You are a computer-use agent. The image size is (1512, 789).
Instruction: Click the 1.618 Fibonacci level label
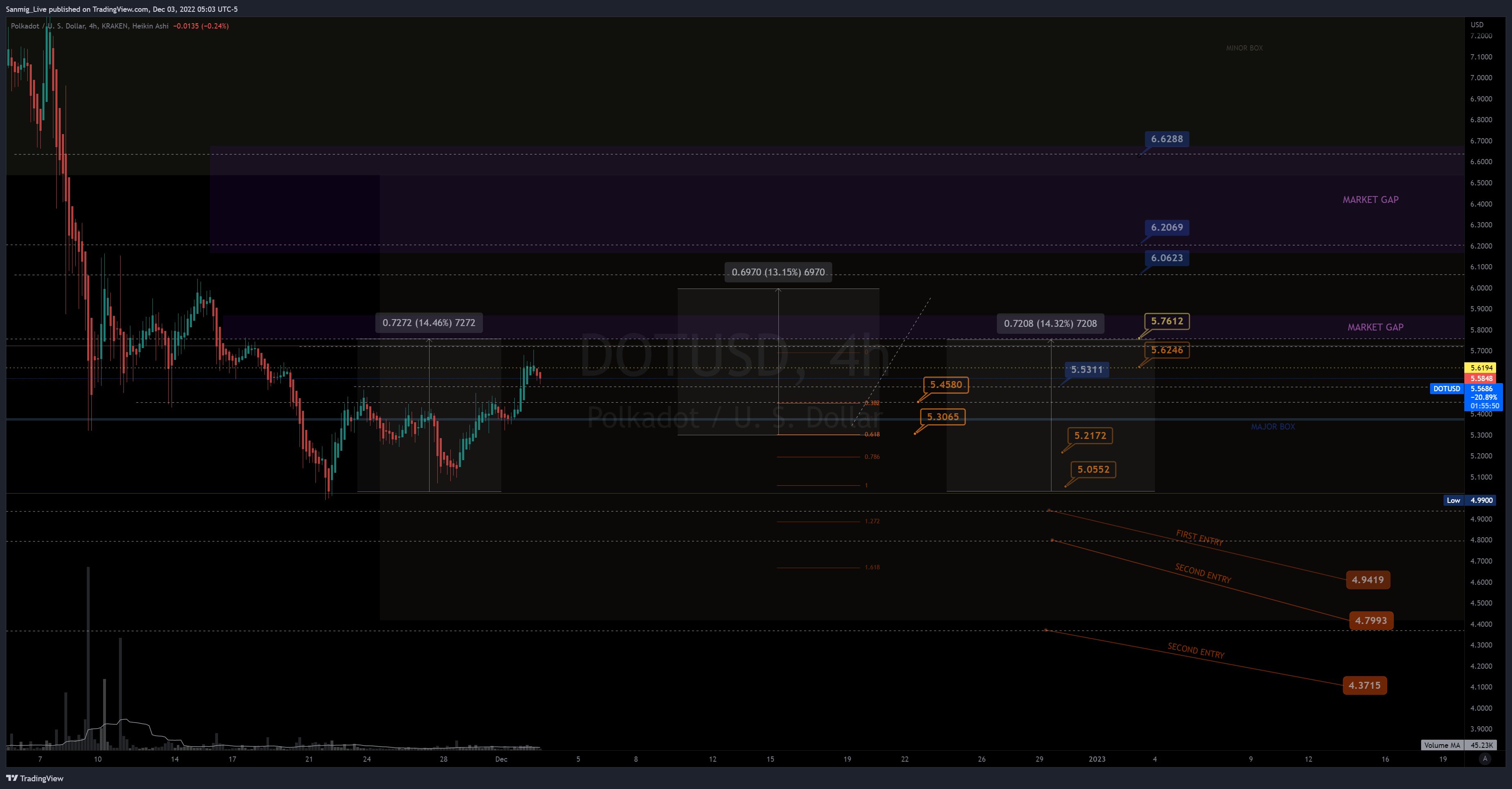(x=872, y=567)
